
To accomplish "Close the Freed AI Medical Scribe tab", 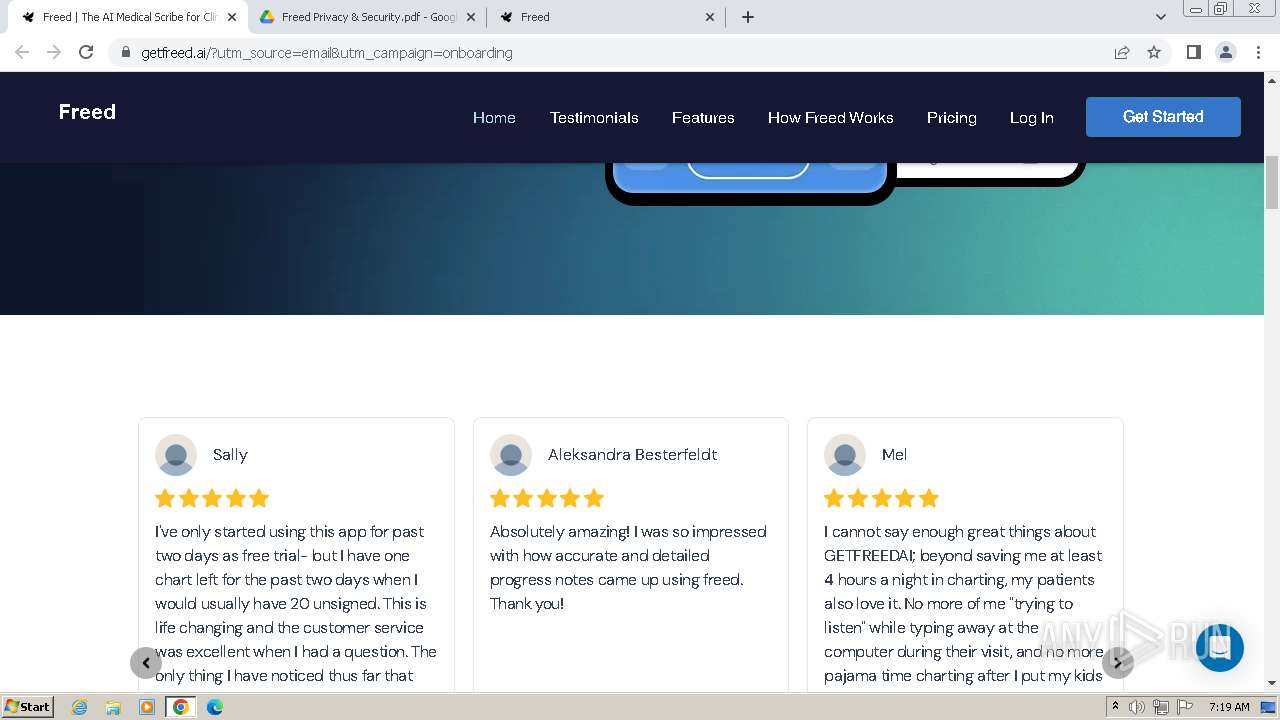I will [232, 17].
